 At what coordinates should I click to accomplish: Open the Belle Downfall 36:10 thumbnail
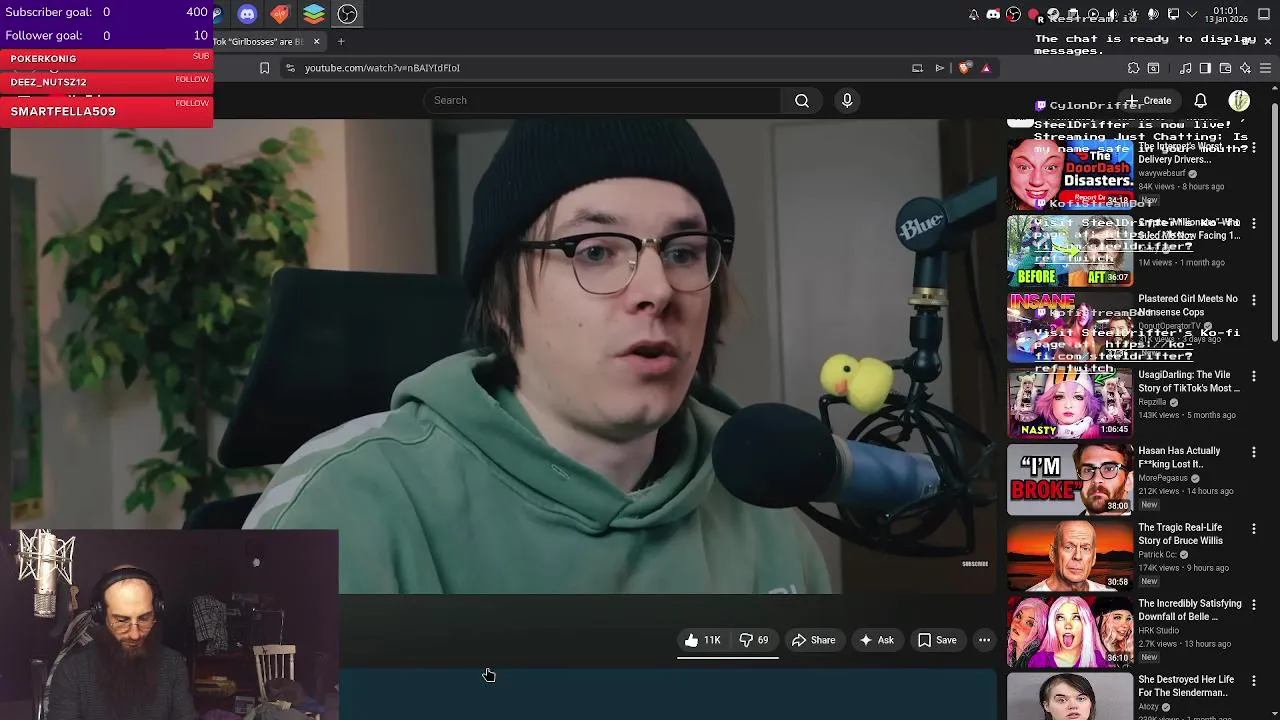1070,631
